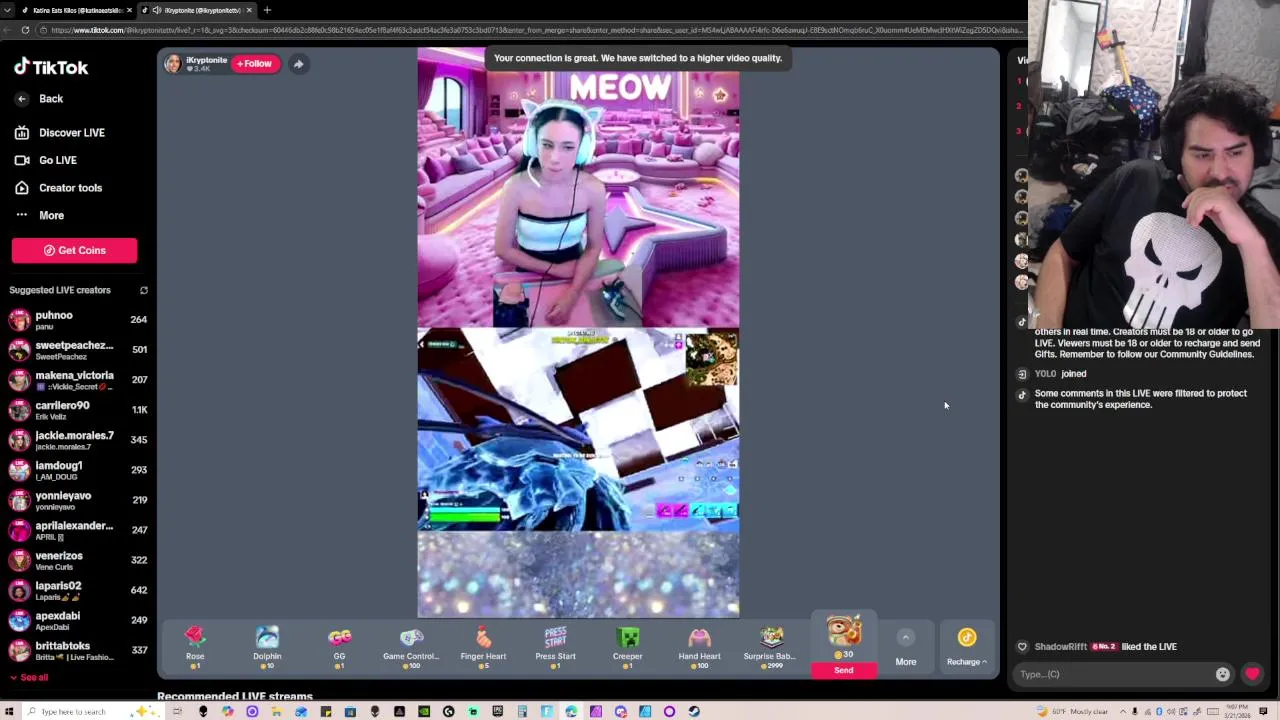
Task: Click the TikTok logo
Action: click(51, 67)
